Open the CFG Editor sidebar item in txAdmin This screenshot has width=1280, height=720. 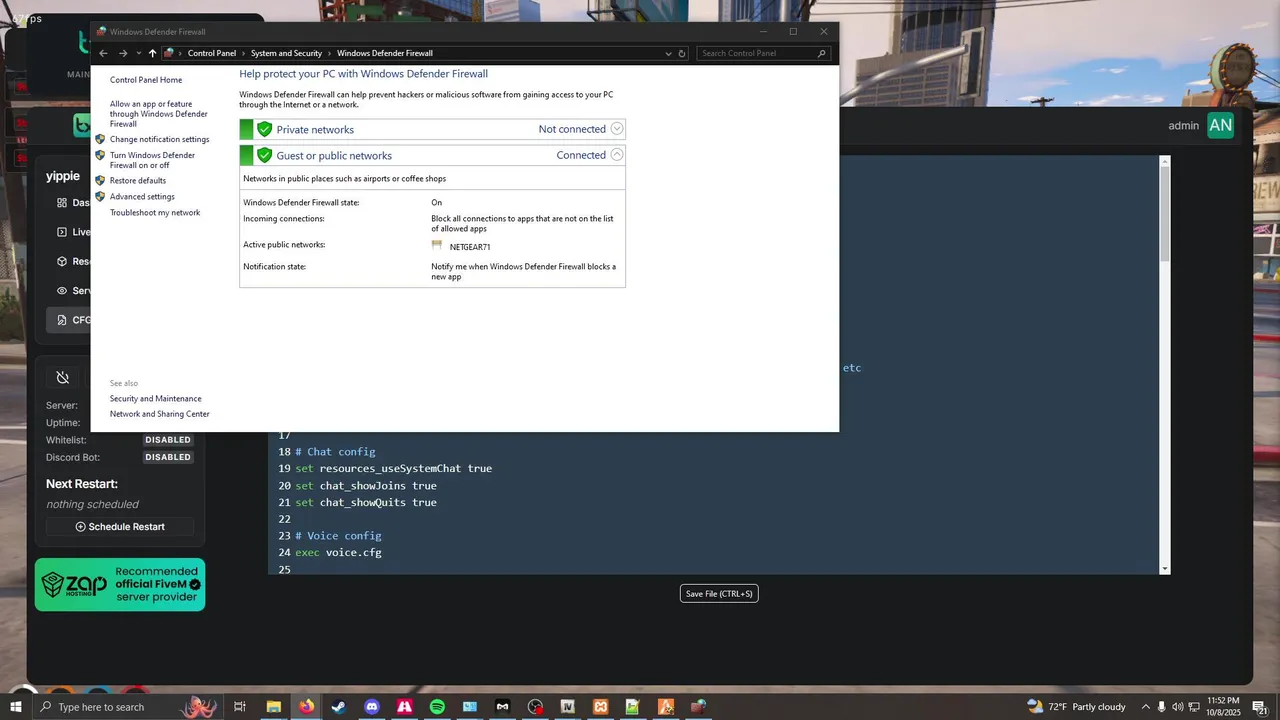(67, 320)
